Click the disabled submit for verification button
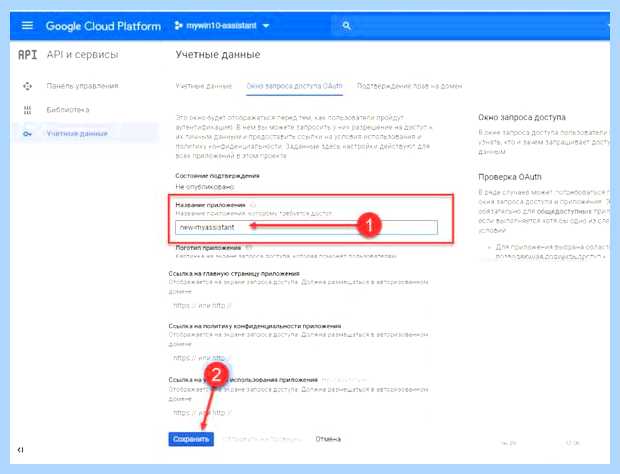 click(262, 439)
